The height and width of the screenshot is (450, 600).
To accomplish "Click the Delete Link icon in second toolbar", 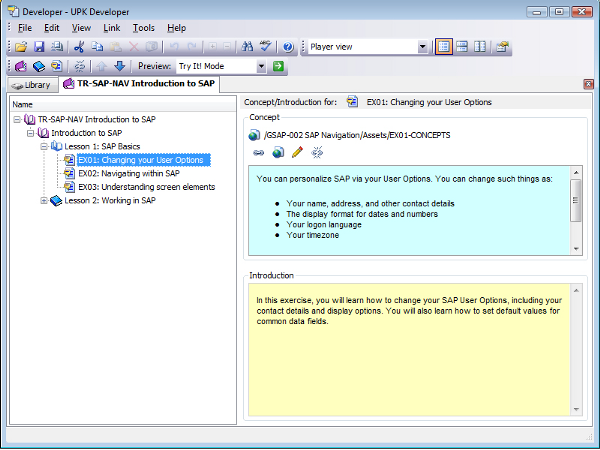I will (80, 66).
